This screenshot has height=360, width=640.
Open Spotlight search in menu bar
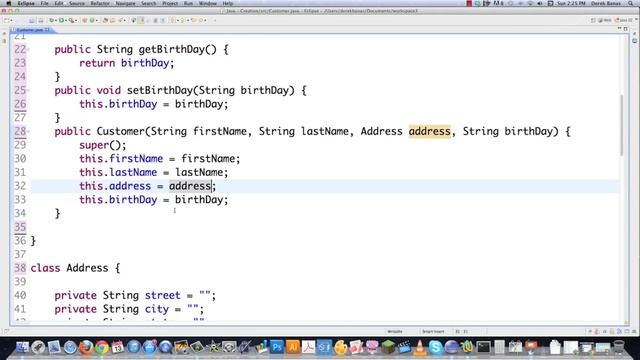[631, 3]
